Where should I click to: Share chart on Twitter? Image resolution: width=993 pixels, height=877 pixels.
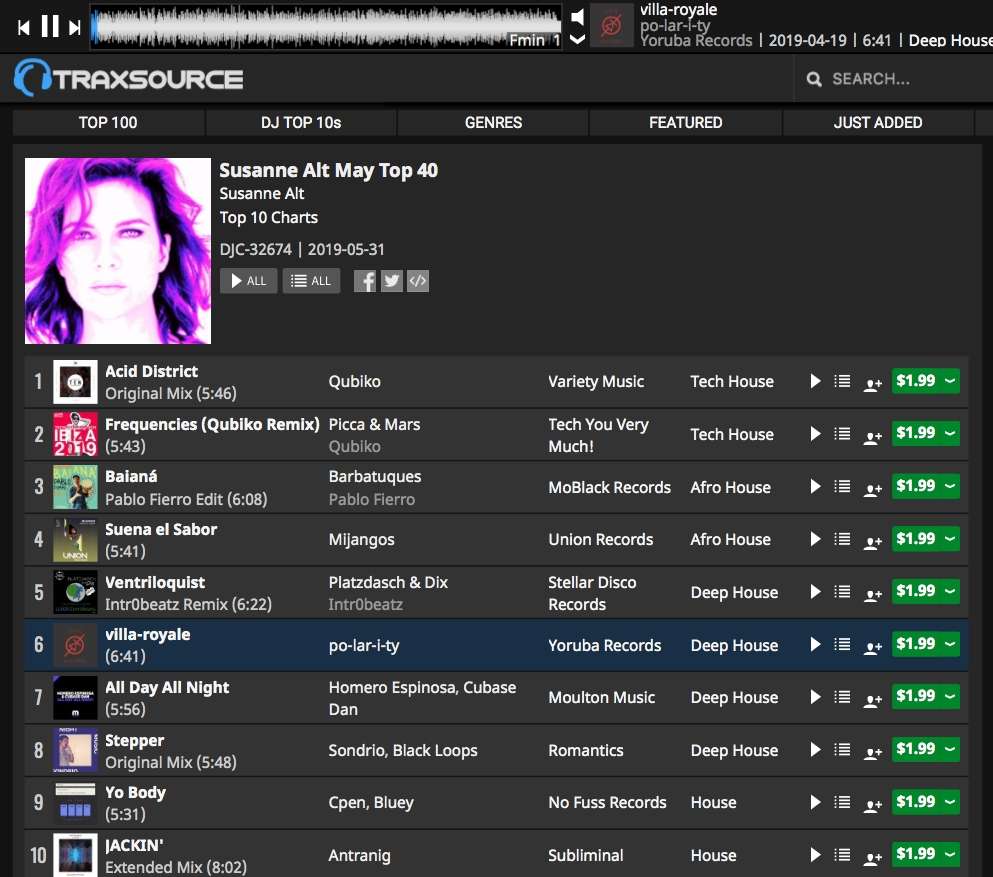tap(391, 281)
